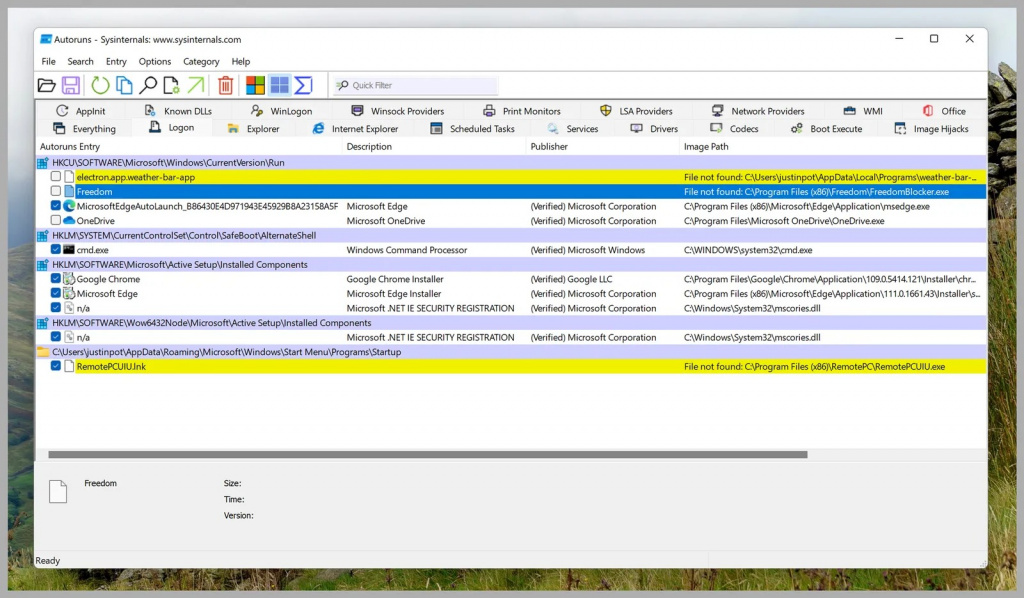Click the colorful Windows logo filter icon
The image size is (1024, 598).
255,86
